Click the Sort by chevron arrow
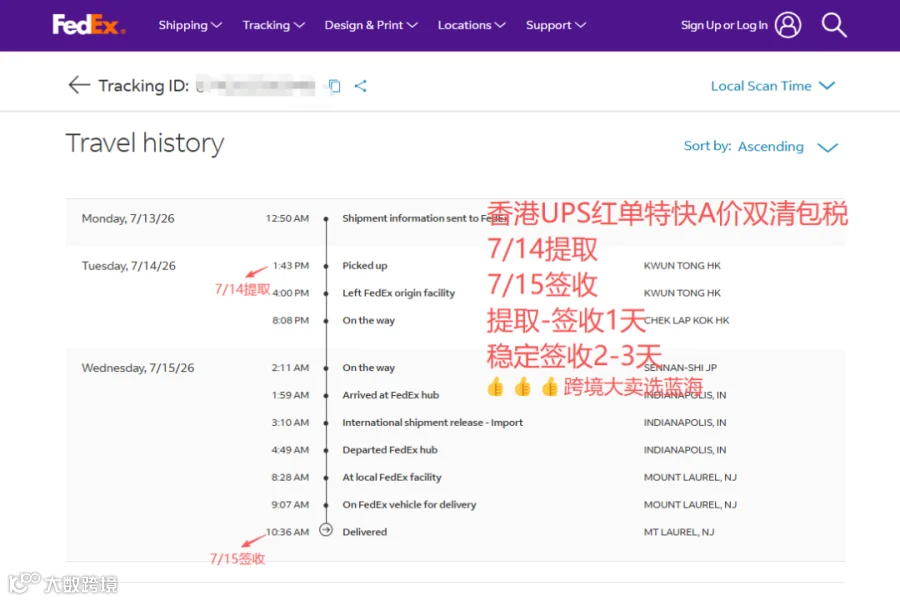Image resolution: width=900 pixels, height=601 pixels. click(x=828, y=148)
